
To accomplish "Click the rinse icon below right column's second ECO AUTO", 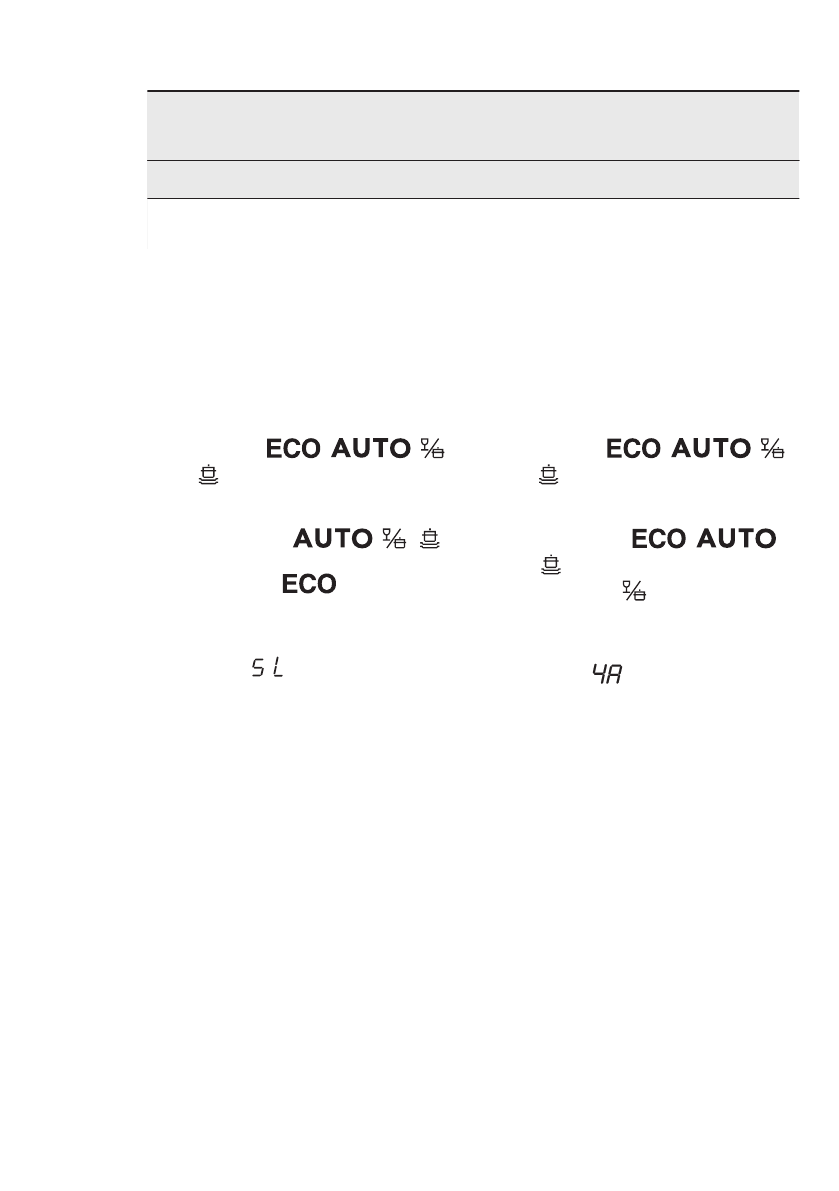I will (550, 565).
